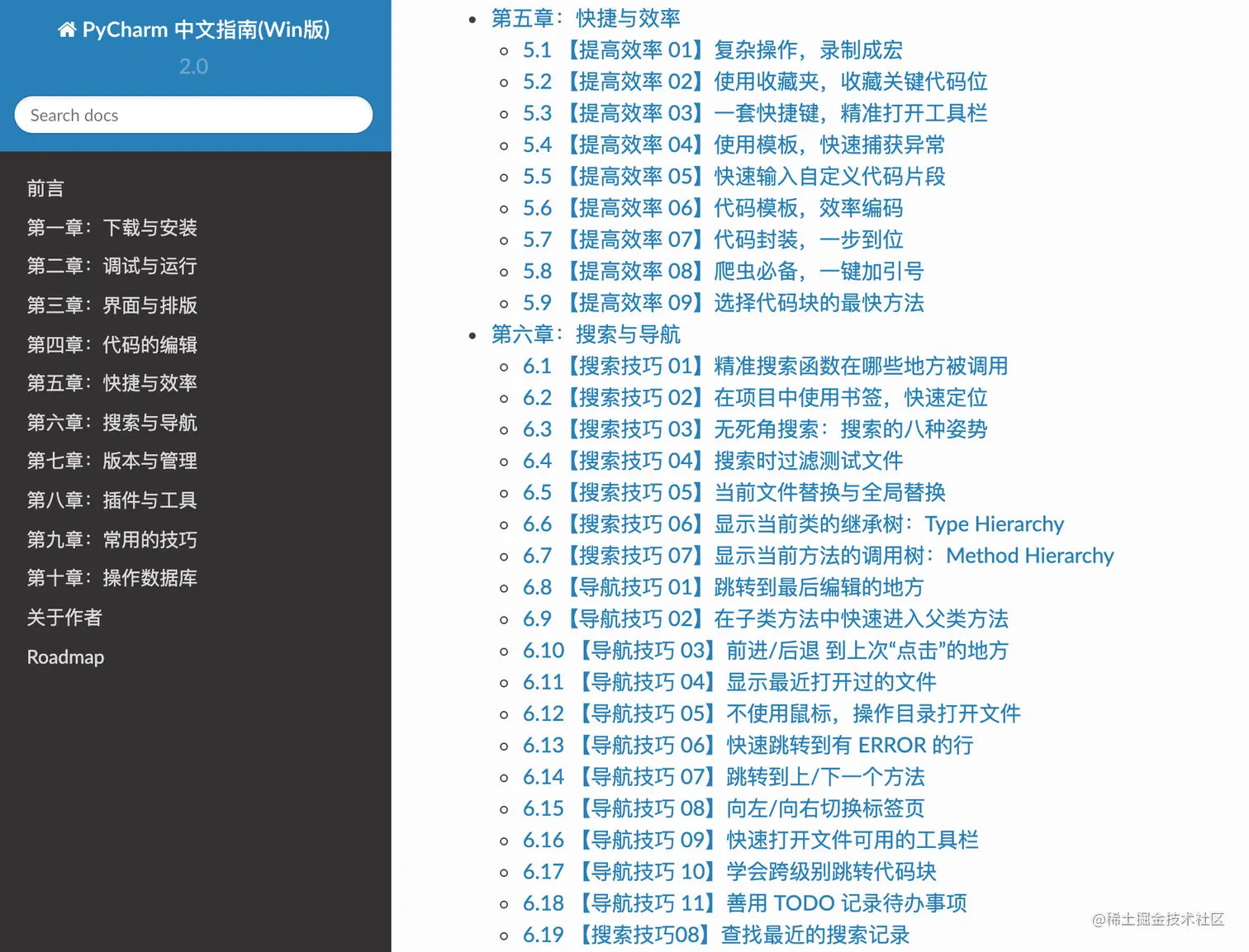Image resolution: width=1249 pixels, height=952 pixels.
Task: Open sidebar item 第六章：搜索与导航
Action: pos(112,422)
